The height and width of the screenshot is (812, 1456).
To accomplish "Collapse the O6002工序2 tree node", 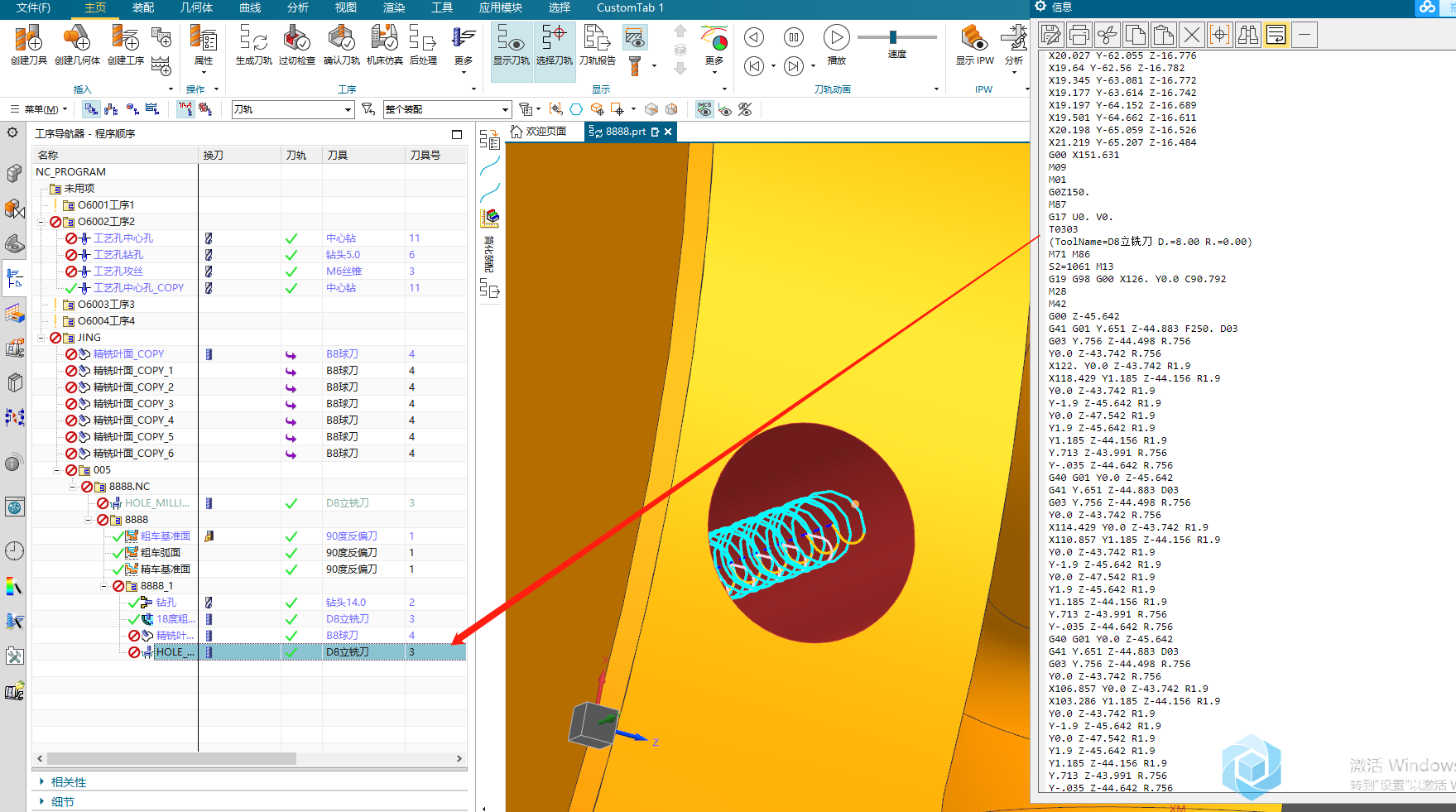I will 41,222.
